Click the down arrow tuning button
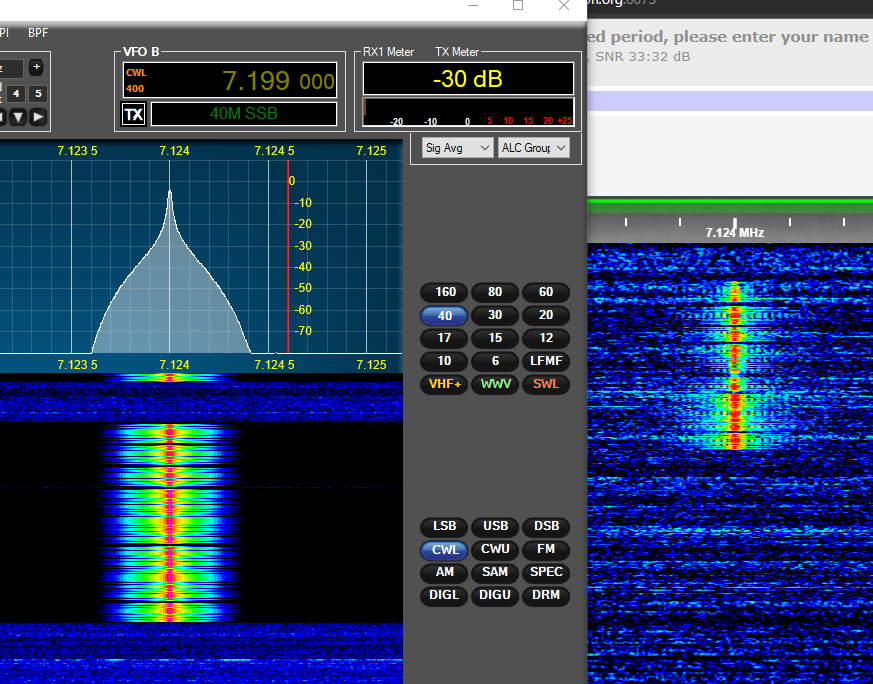 coord(17,117)
